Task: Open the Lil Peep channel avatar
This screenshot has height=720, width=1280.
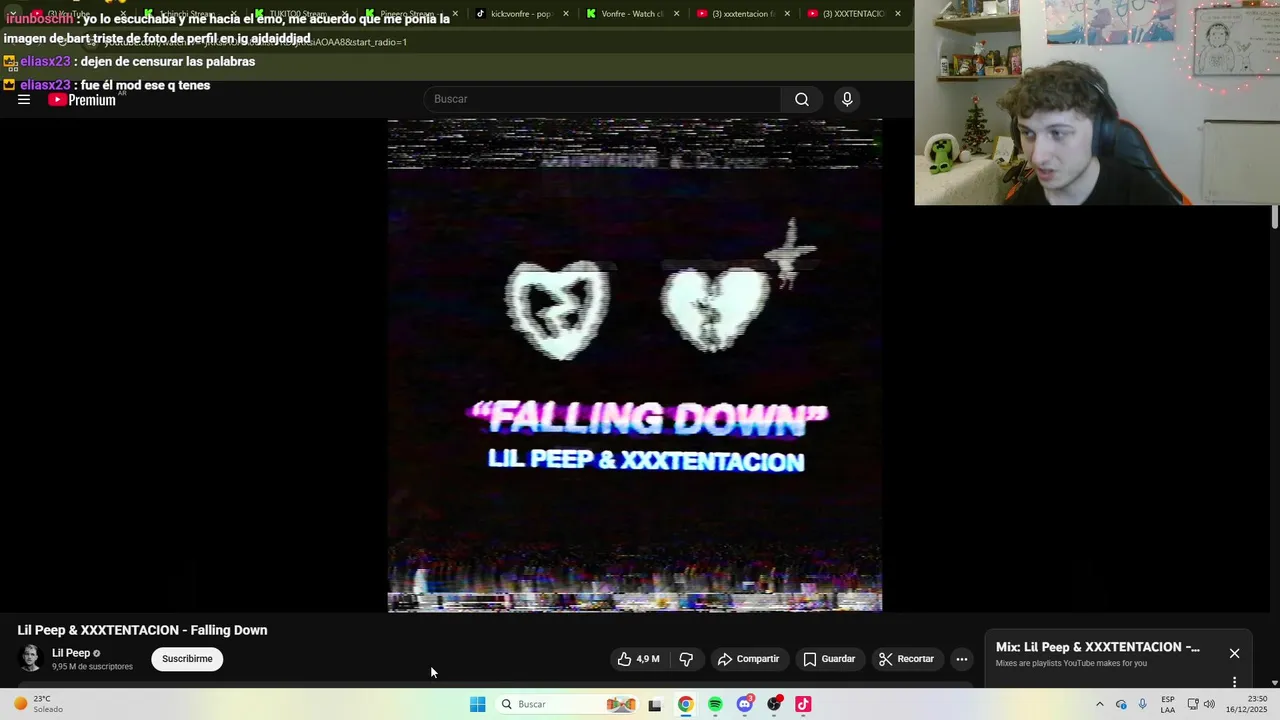Action: pos(31,658)
